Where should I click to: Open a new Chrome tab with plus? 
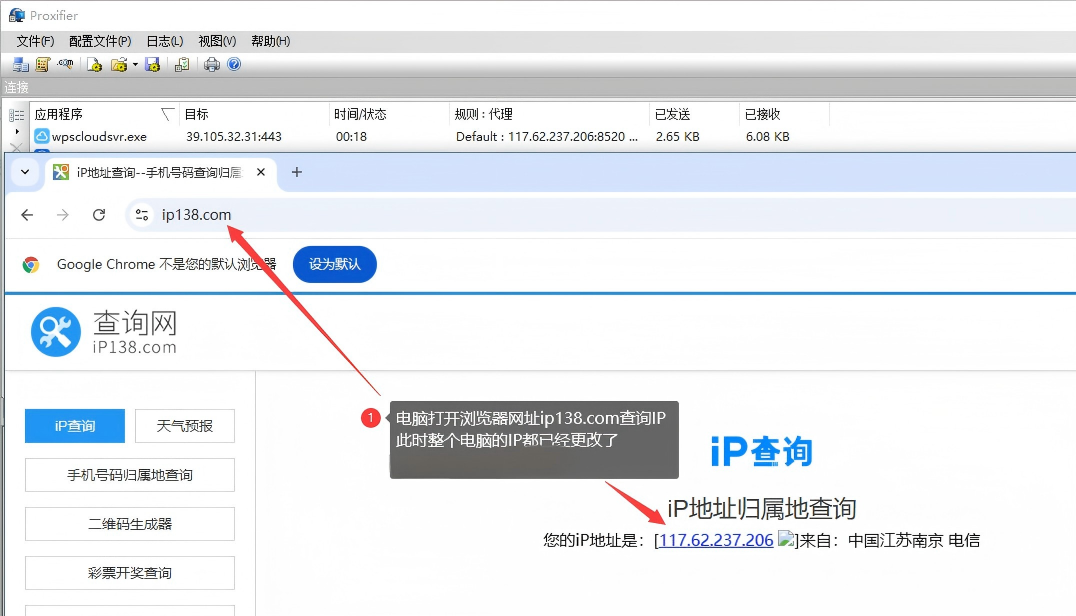pyautogui.click(x=296, y=172)
